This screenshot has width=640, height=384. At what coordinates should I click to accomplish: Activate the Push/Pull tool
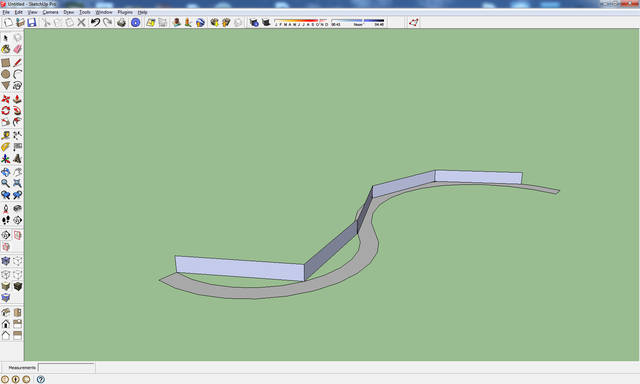point(17,99)
